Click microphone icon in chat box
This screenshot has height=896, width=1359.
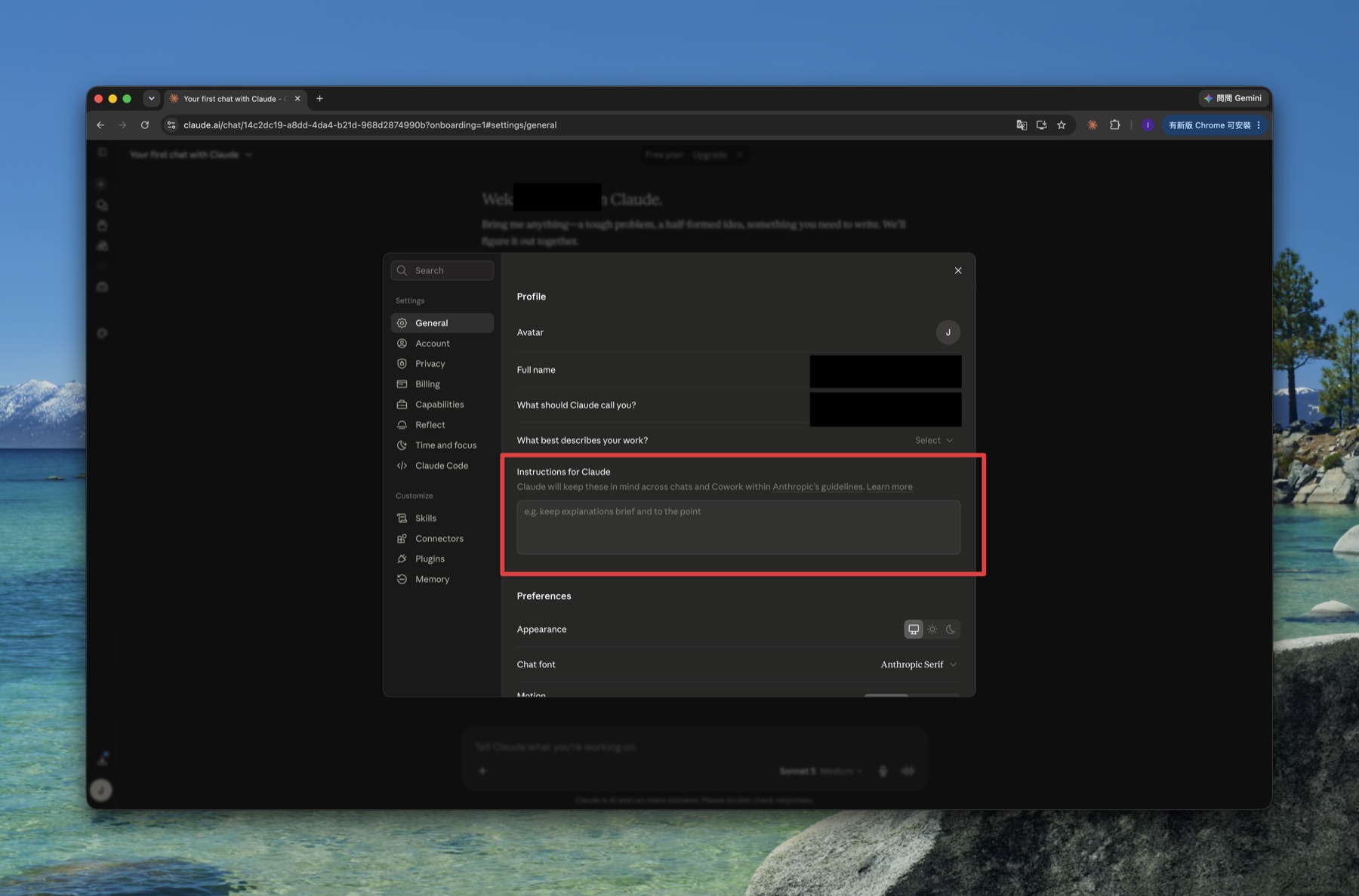point(883,771)
